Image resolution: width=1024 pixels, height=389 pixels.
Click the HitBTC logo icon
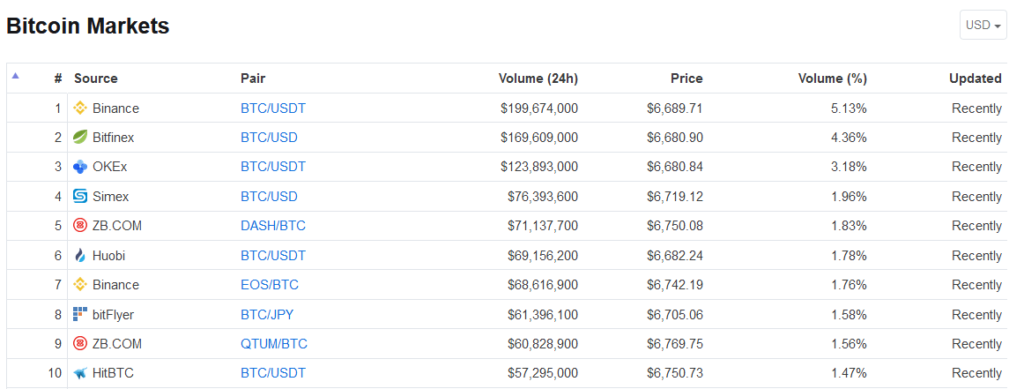pos(80,373)
